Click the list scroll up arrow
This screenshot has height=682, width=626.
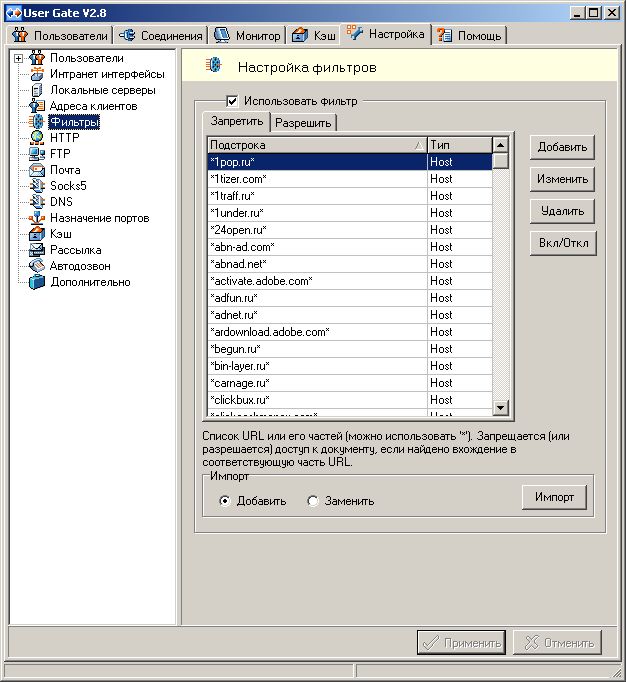click(500, 145)
